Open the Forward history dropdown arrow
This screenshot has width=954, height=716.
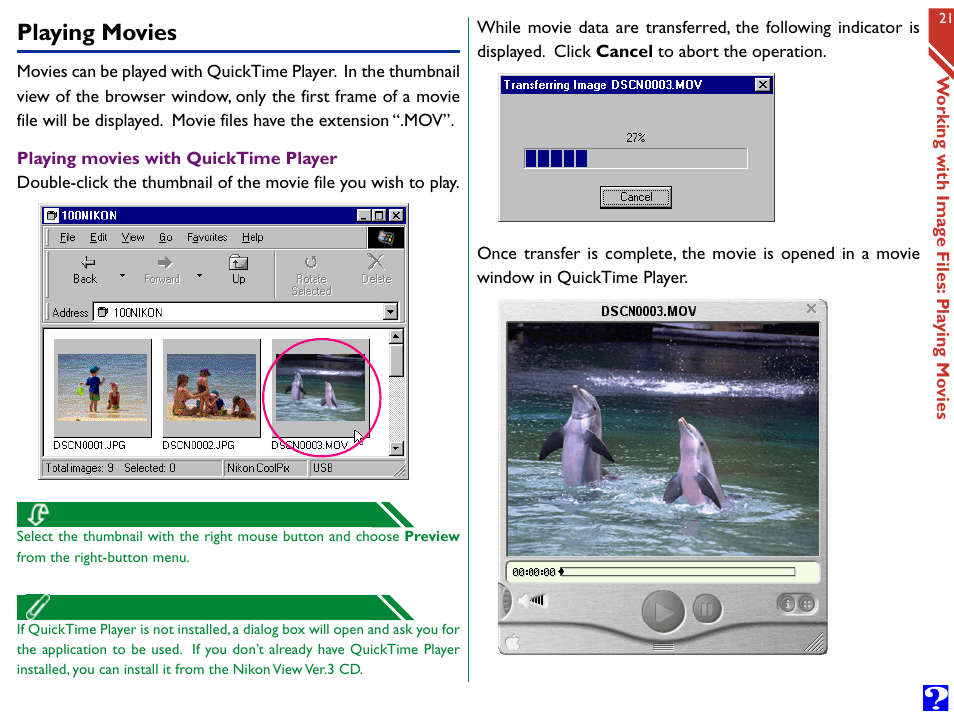(199, 276)
